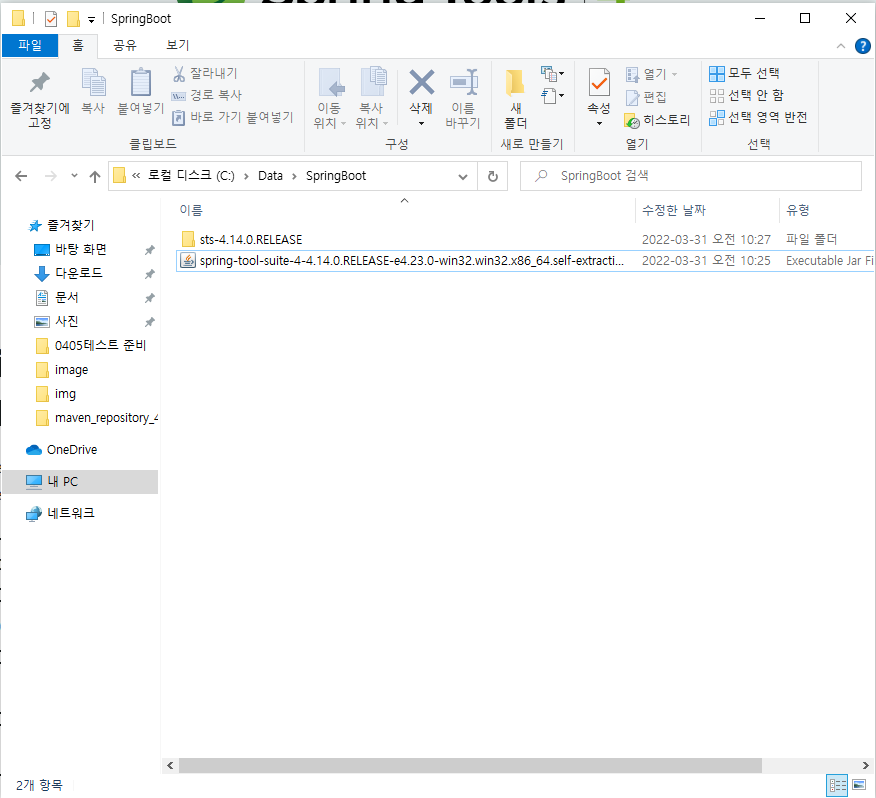Select 내 PC in navigation pane
The height and width of the screenshot is (798, 876).
tap(80, 482)
